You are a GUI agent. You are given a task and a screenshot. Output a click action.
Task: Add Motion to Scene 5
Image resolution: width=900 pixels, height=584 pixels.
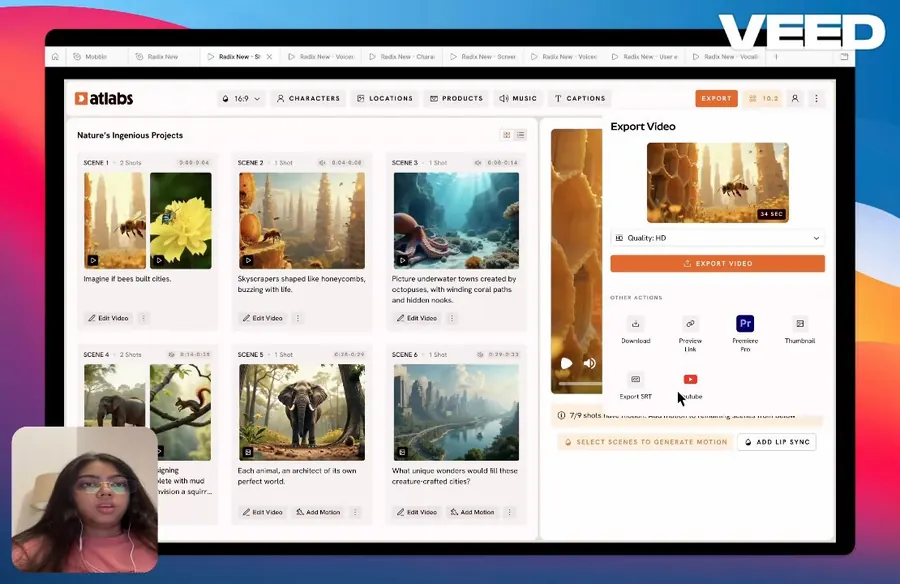coord(318,512)
